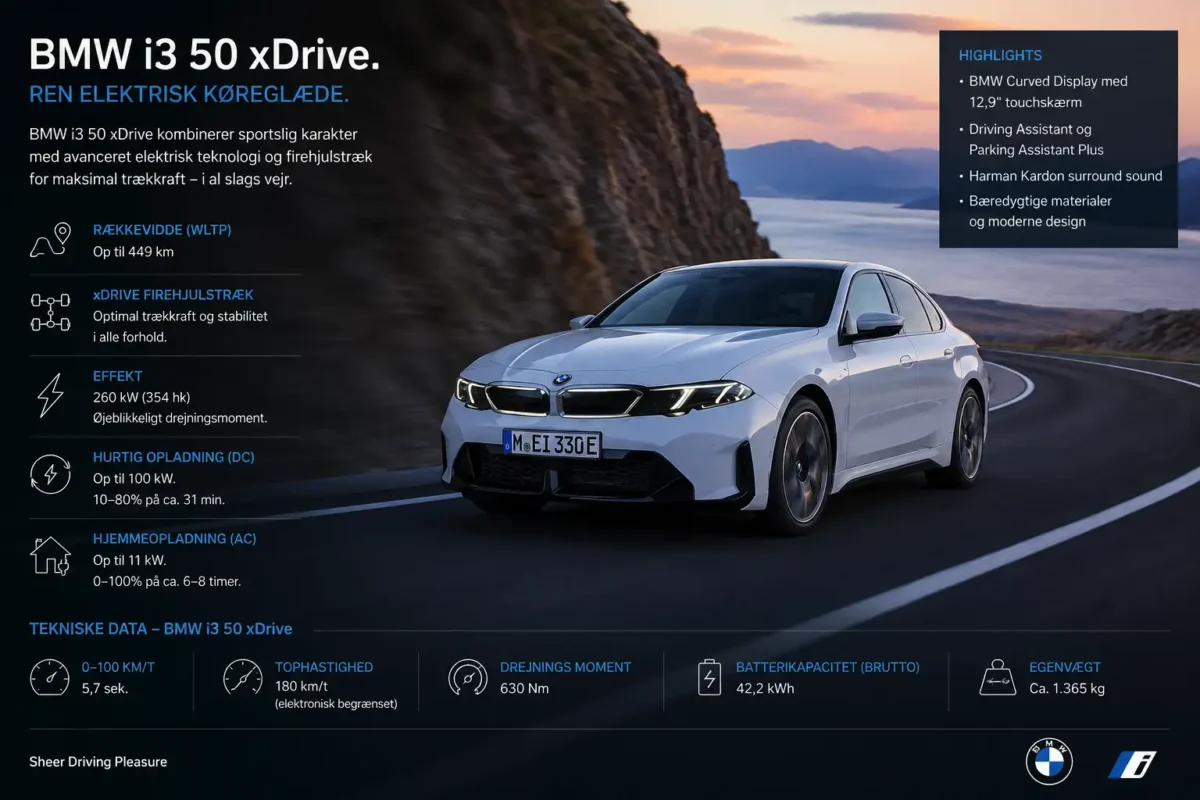Click the BMW badge on the car hood
The height and width of the screenshot is (800, 1200).
(x=562, y=380)
